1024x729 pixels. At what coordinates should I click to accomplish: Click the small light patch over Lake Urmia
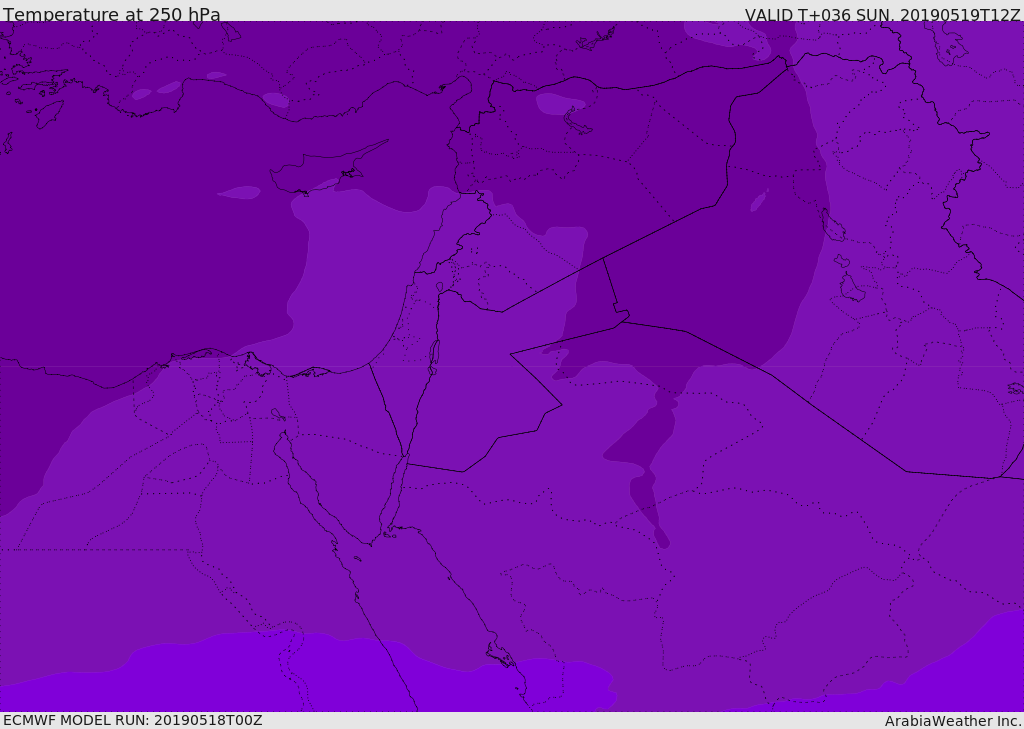click(759, 201)
